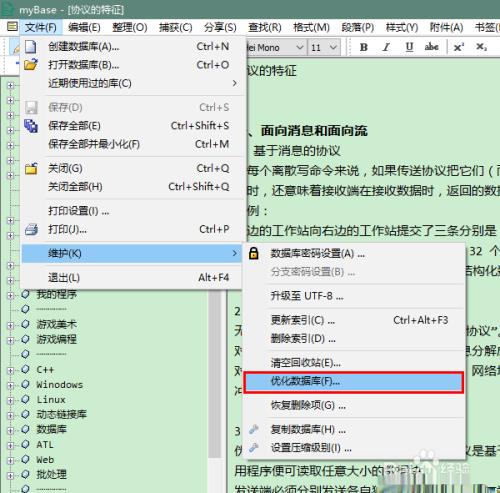Screen dimensions: 500x493
Task: Click the 打开数据库 folder icon
Action: pyautogui.click(x=31, y=65)
